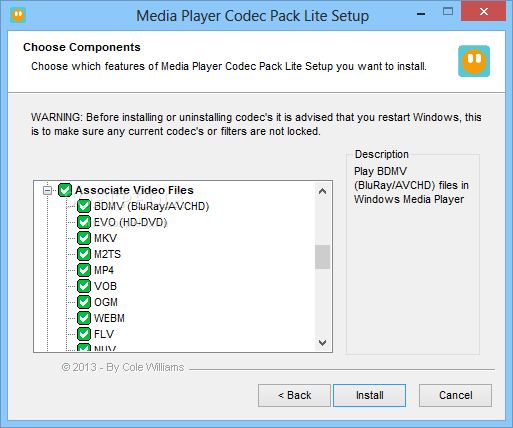Select the MKV tree row label
Viewport: 513px width, 428px height.
[106, 238]
